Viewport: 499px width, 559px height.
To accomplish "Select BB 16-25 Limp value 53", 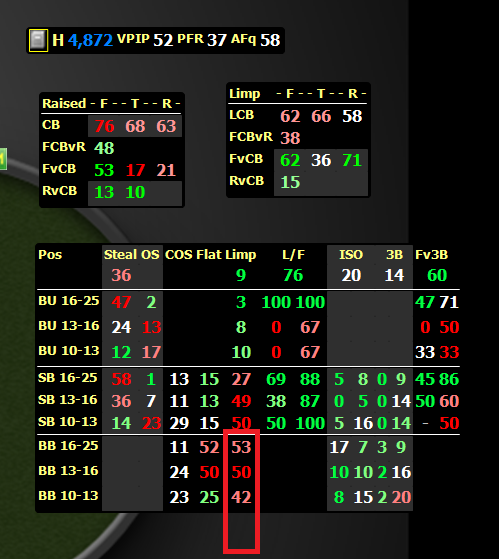I will (x=241, y=447).
